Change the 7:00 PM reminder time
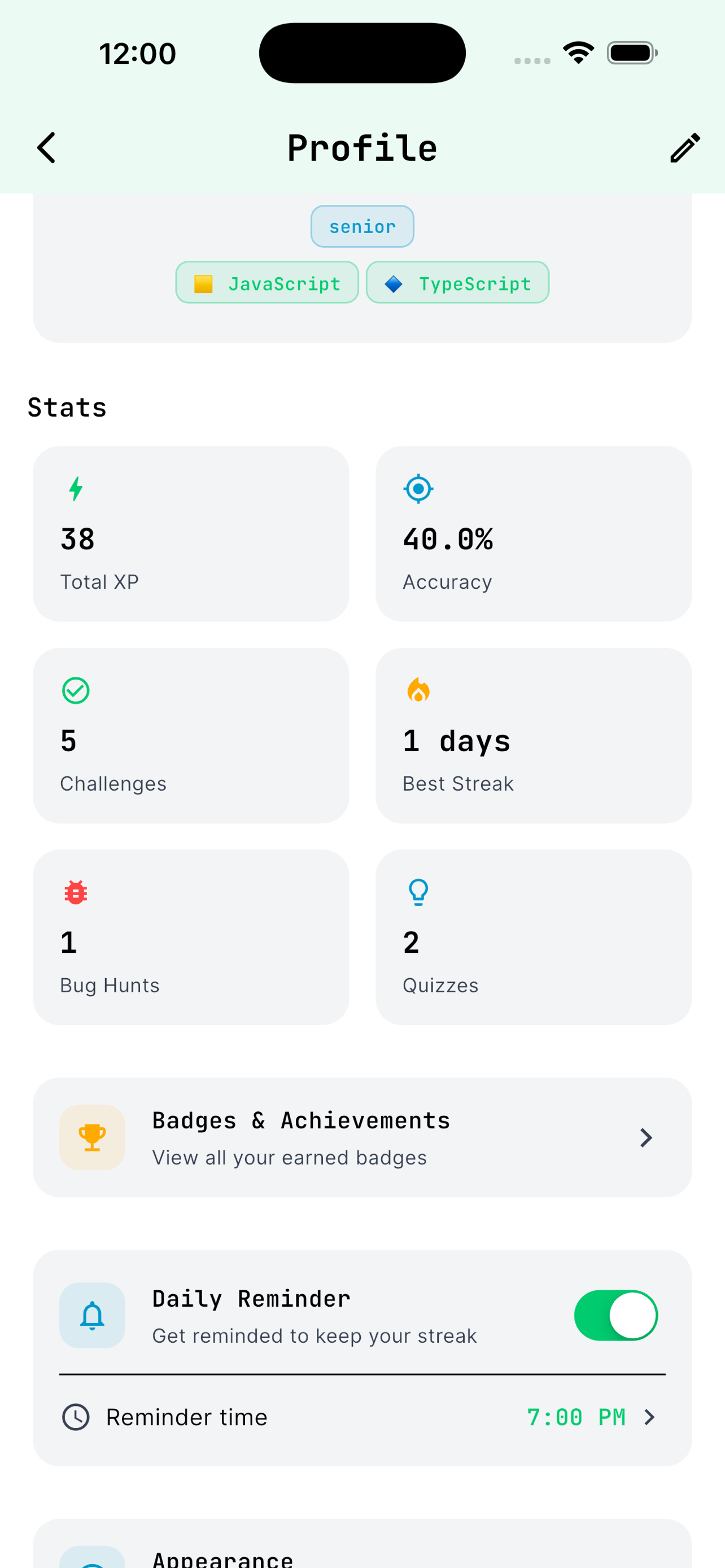 pos(575,1417)
